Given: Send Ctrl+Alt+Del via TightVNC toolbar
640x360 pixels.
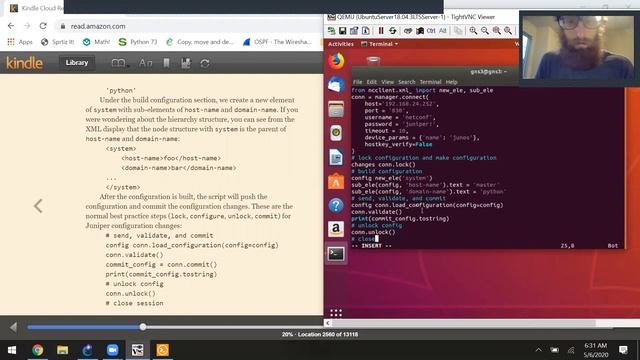Looking at the screenshot, I should 408,31.
